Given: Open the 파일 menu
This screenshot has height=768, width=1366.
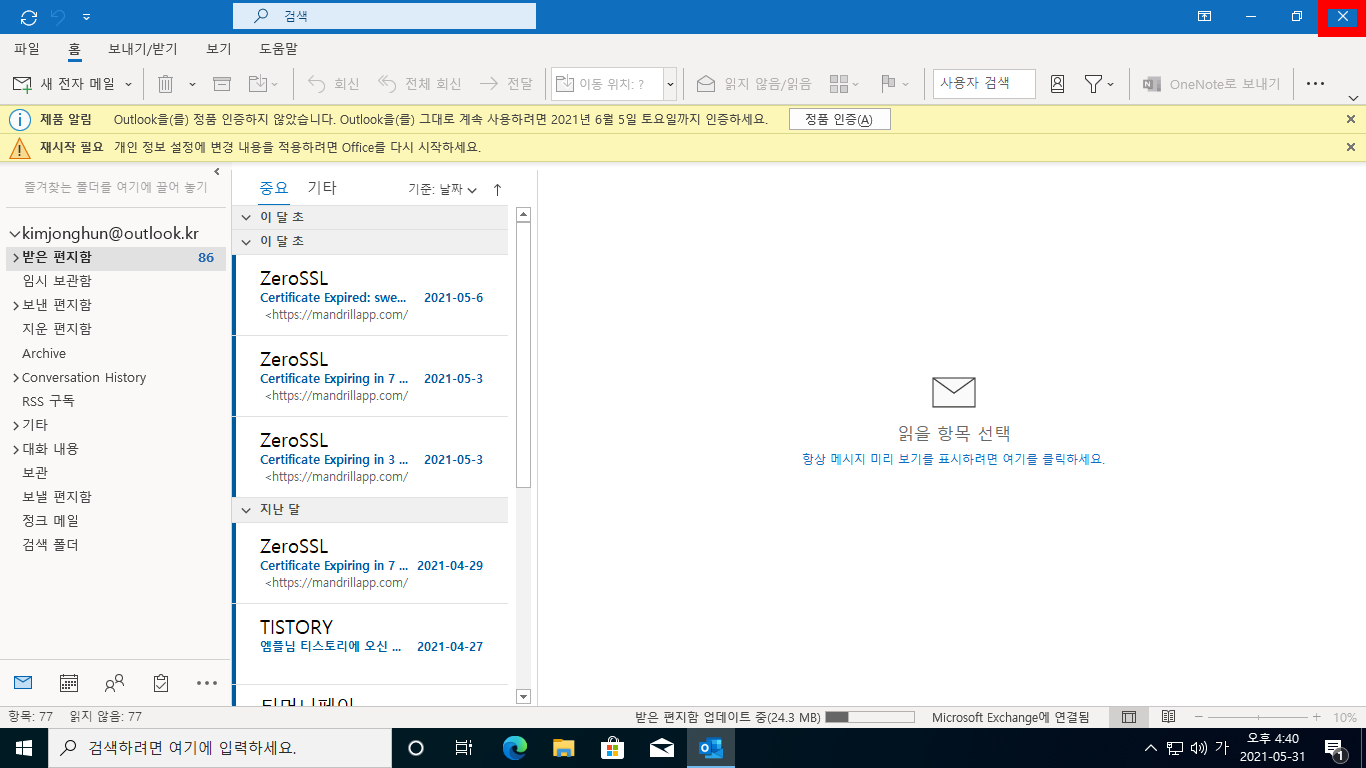Looking at the screenshot, I should [27, 49].
